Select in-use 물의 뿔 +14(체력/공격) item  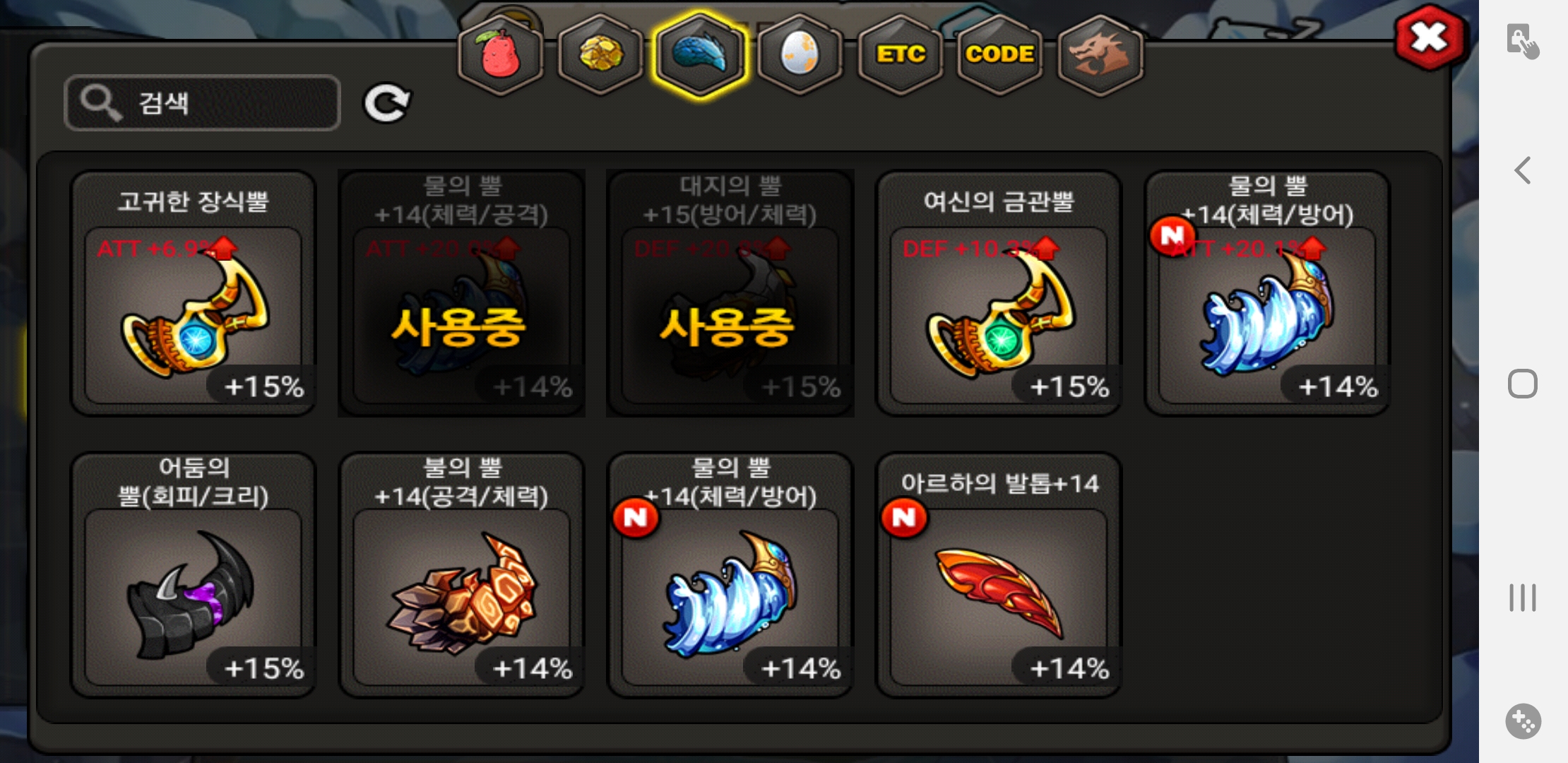(x=462, y=293)
